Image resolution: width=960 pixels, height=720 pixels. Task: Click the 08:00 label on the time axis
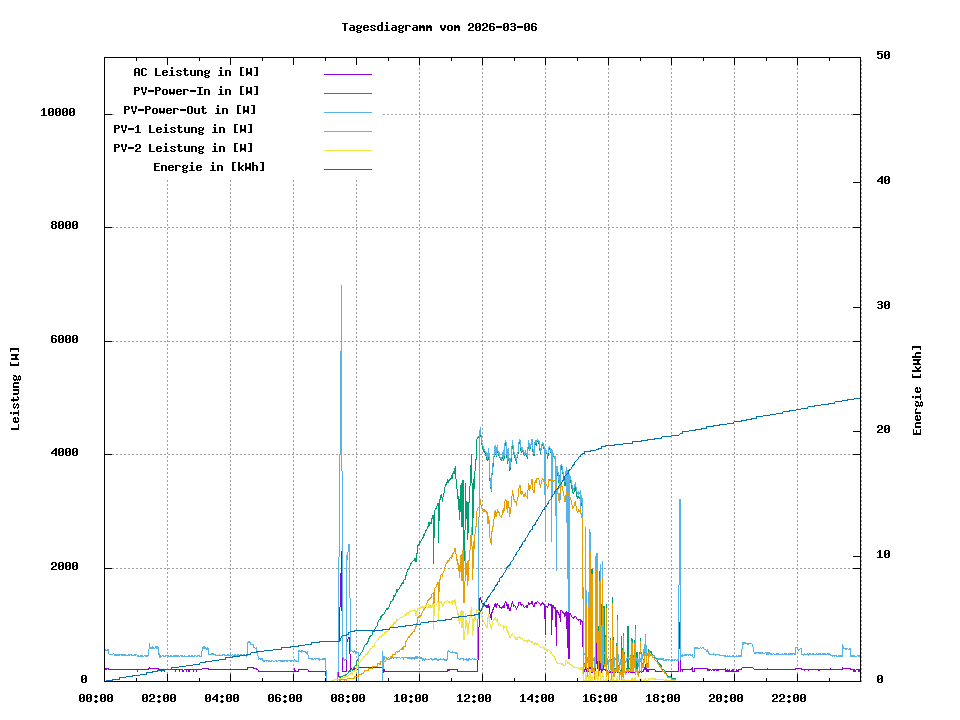click(347, 698)
